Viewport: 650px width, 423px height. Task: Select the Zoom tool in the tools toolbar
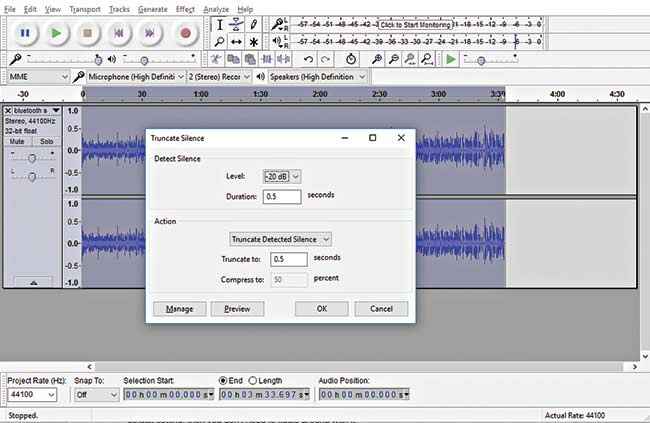click(x=220, y=41)
